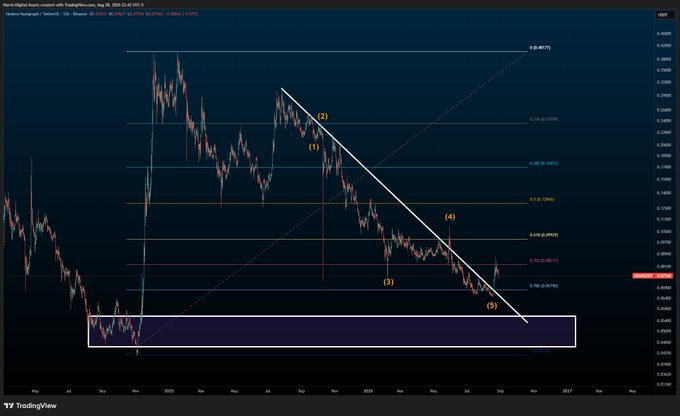Click the 0.5 Fibonacci level label
This screenshot has height=416, width=680.
541,200
